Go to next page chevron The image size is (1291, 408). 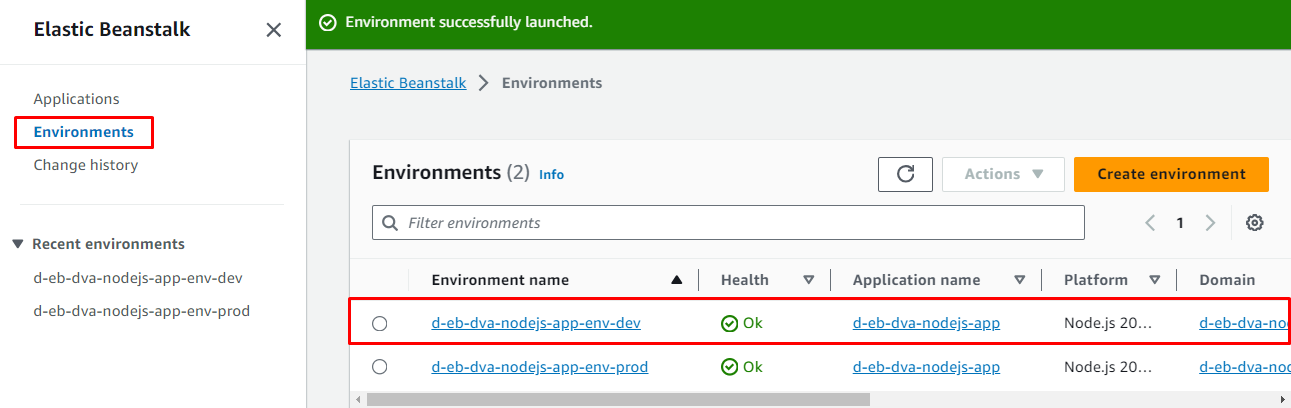click(1210, 223)
